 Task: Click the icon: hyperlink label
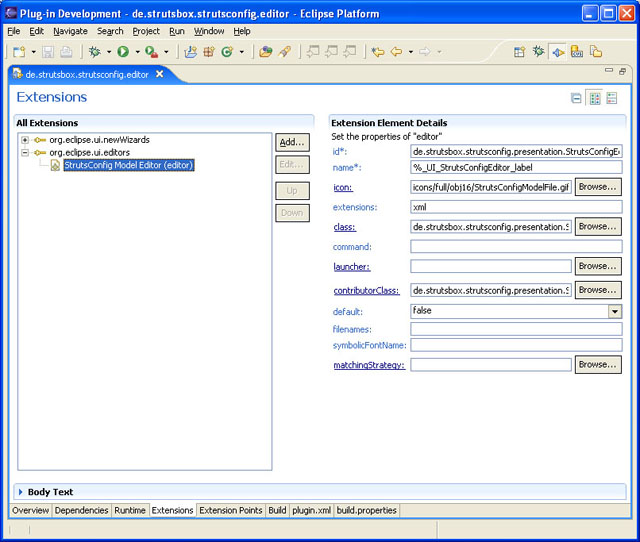pos(343,187)
